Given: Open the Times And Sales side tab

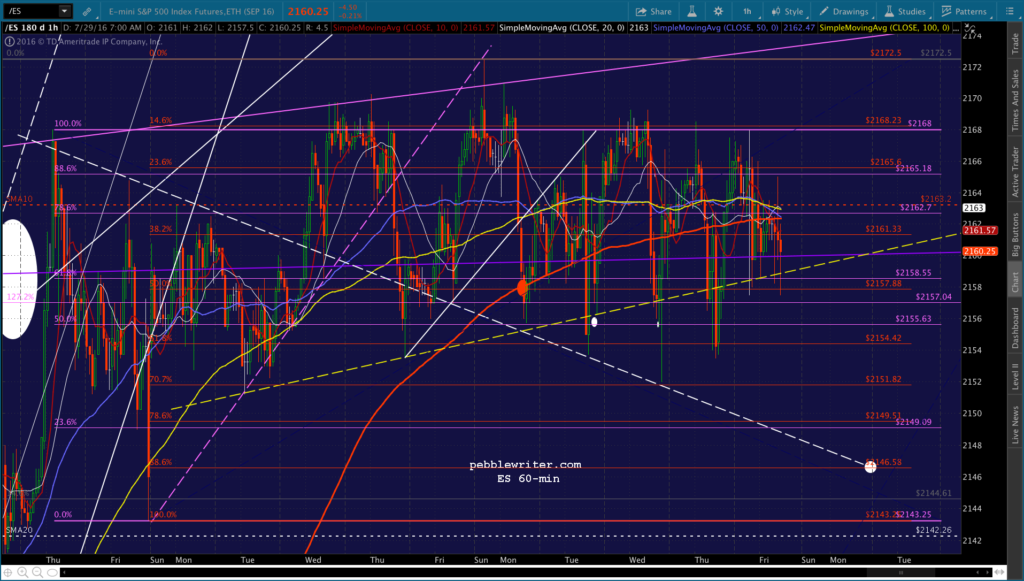Looking at the screenshot, I should pyautogui.click(x=1015, y=100).
